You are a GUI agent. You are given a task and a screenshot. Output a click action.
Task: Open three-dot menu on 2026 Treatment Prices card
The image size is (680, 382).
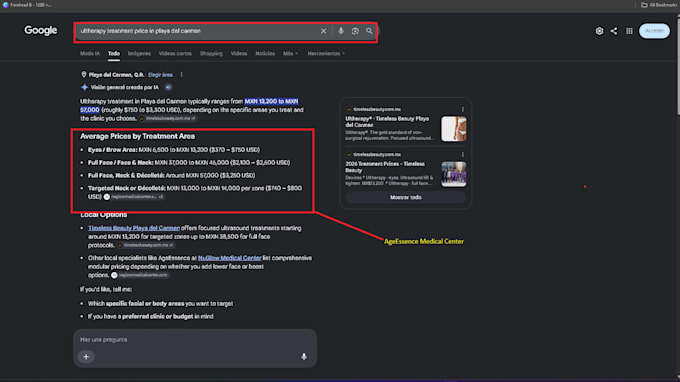(463, 154)
